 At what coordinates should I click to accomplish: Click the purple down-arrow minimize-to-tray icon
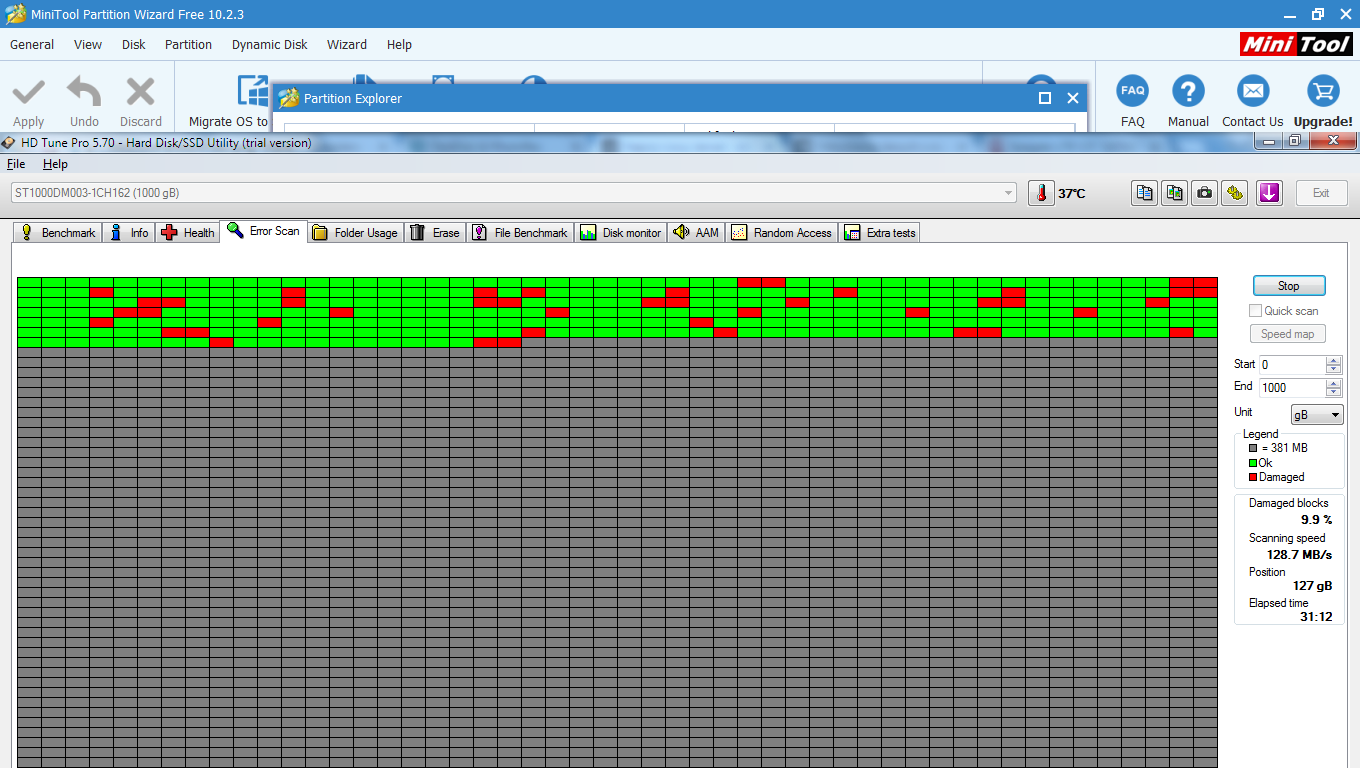1269,193
